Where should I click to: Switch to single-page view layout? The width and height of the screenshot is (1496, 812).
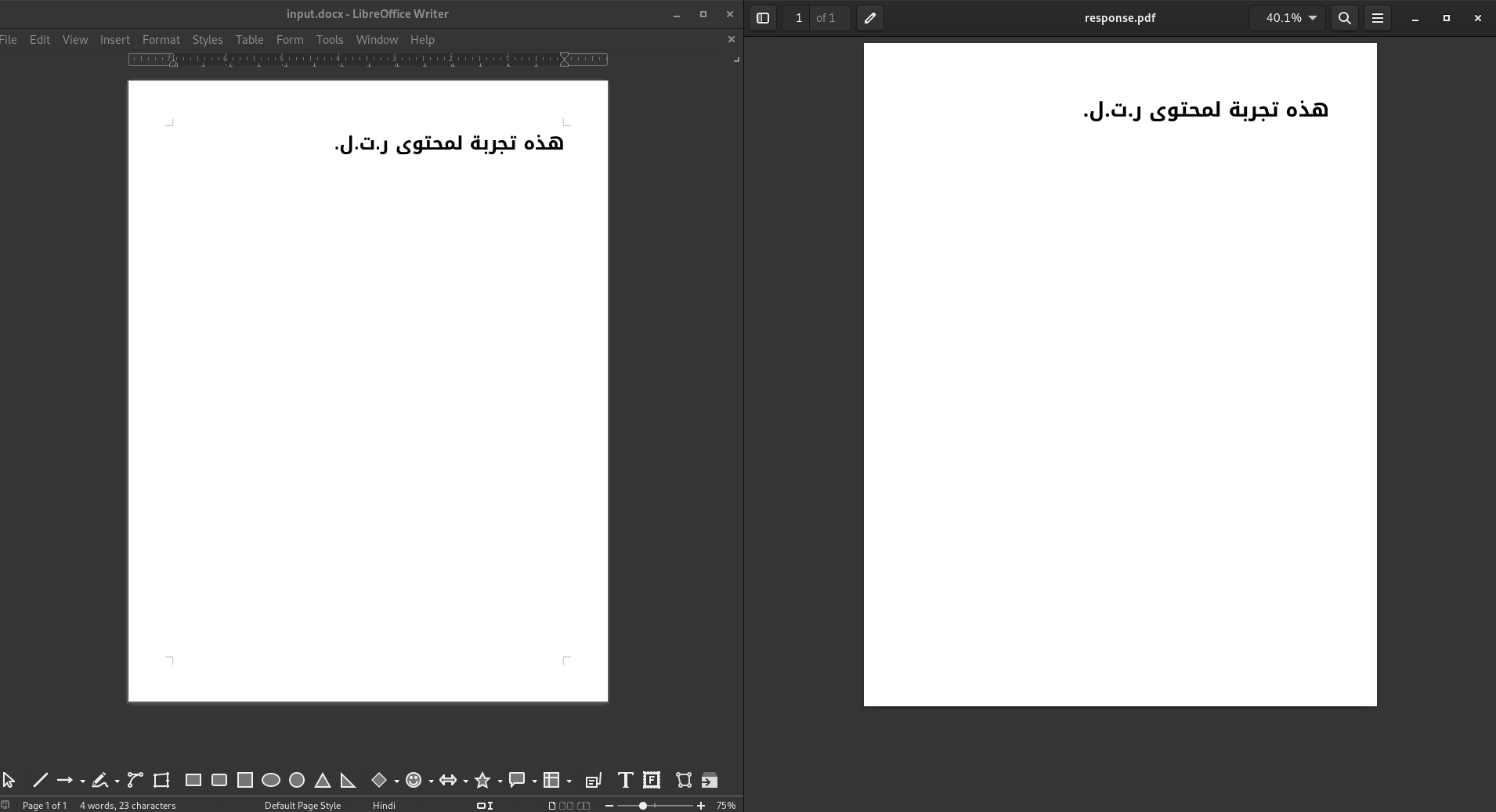click(x=552, y=805)
